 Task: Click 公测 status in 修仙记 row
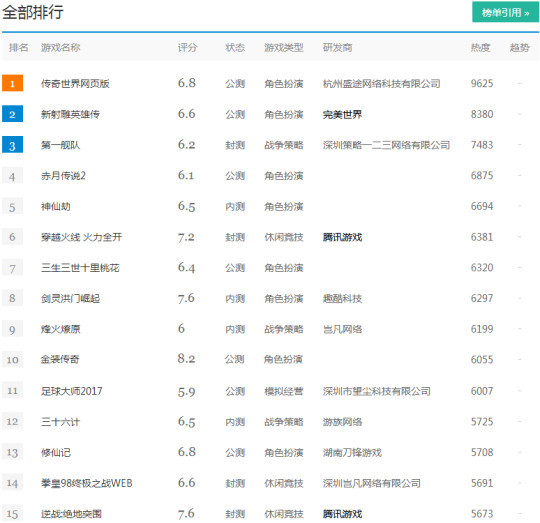[235, 453]
